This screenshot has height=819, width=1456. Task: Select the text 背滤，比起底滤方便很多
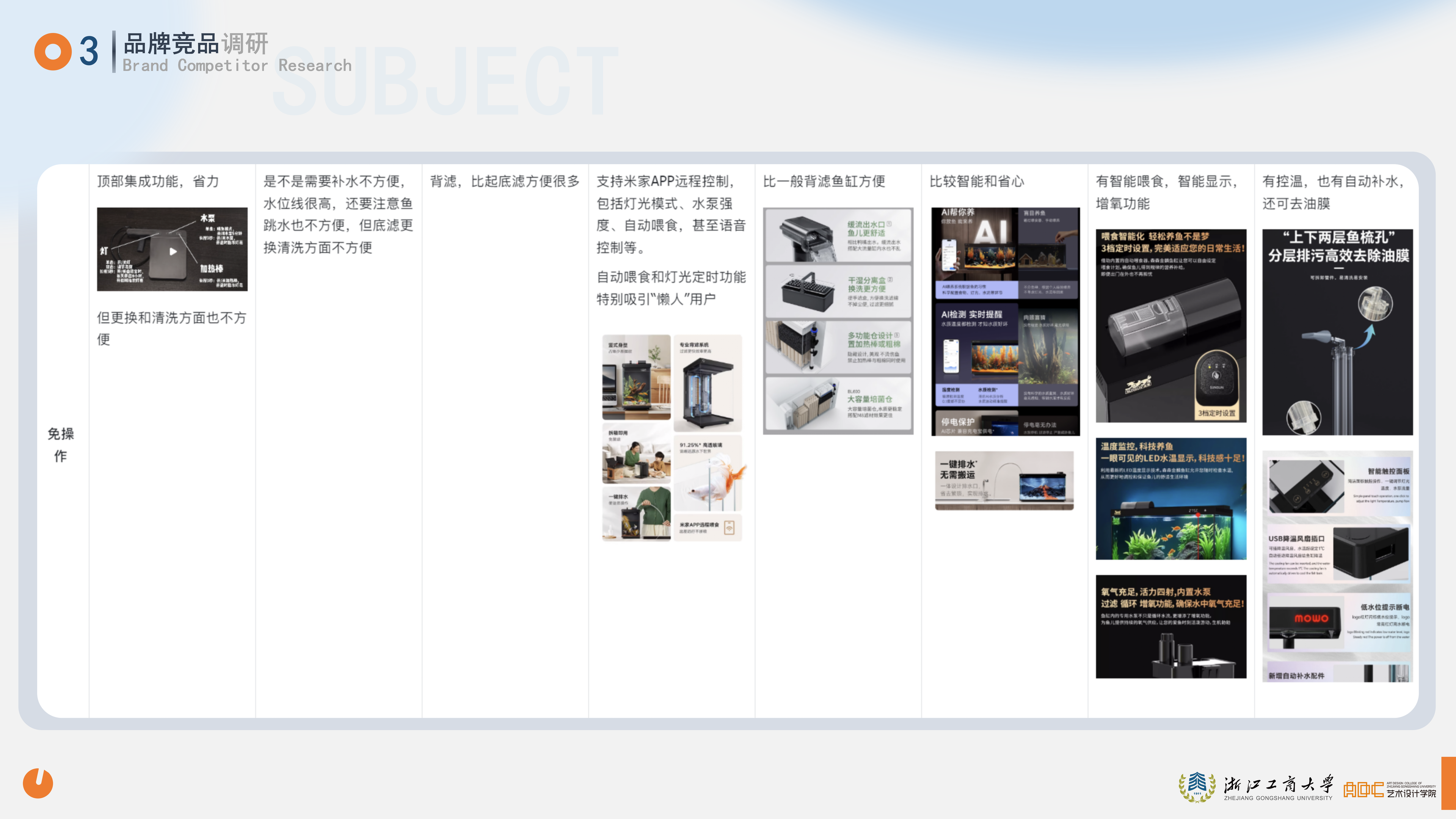tap(505, 182)
